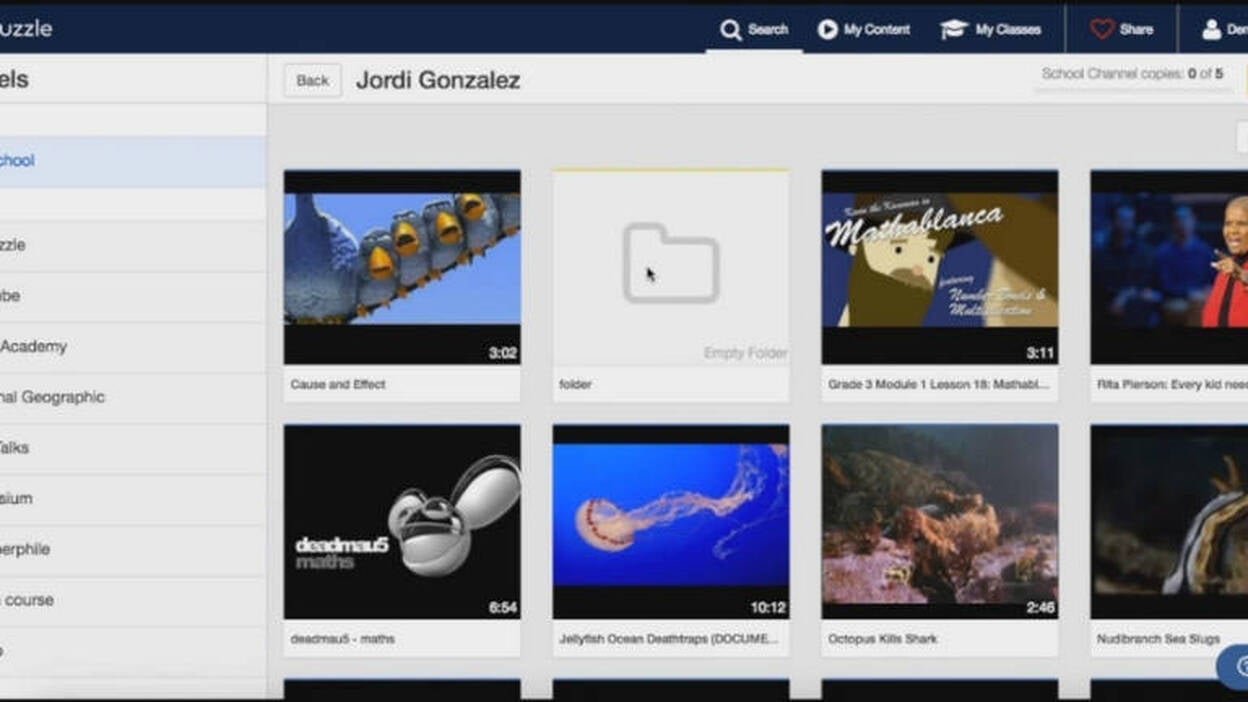Open the deadmau5 maths video thumbnail
This screenshot has width=1248, height=702.
point(402,521)
